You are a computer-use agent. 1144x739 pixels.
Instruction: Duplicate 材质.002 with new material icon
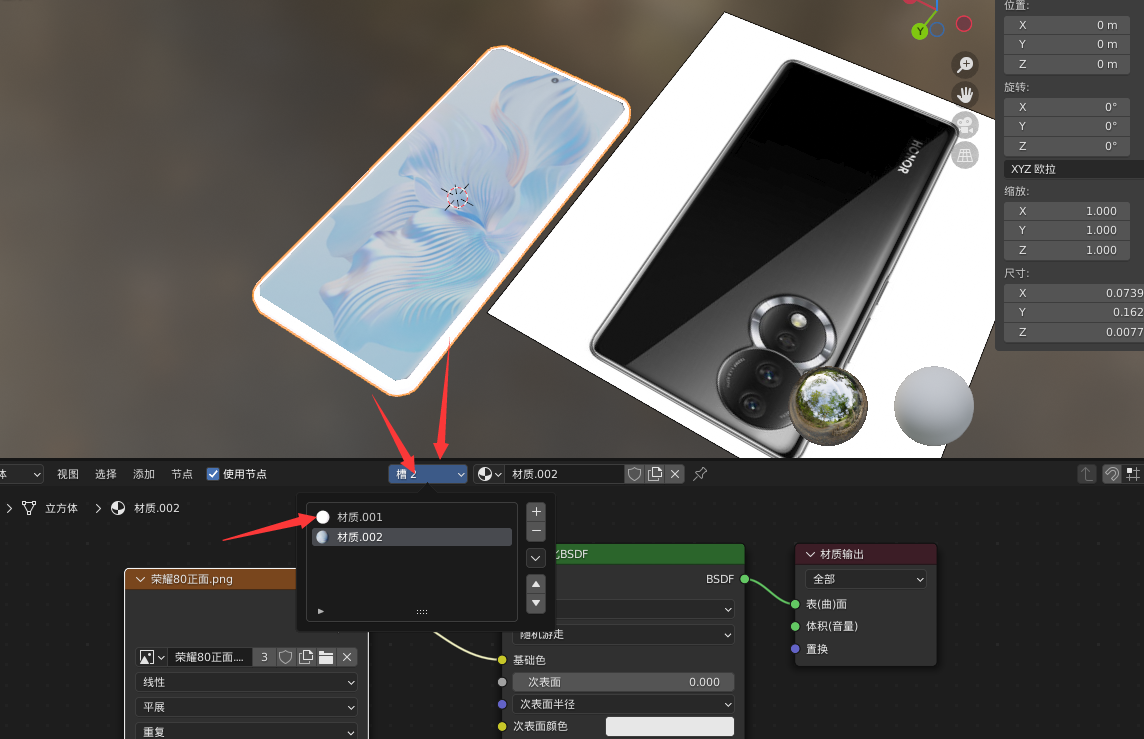coord(655,474)
